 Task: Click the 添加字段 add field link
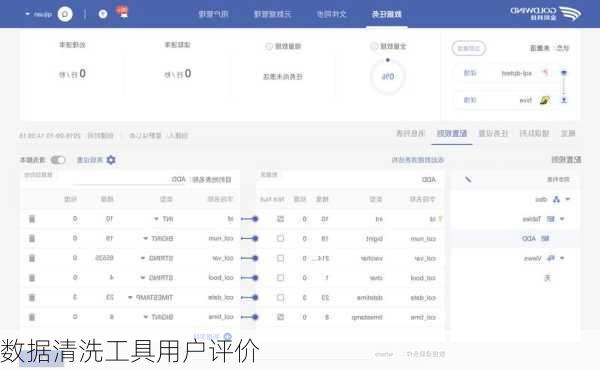206,336
